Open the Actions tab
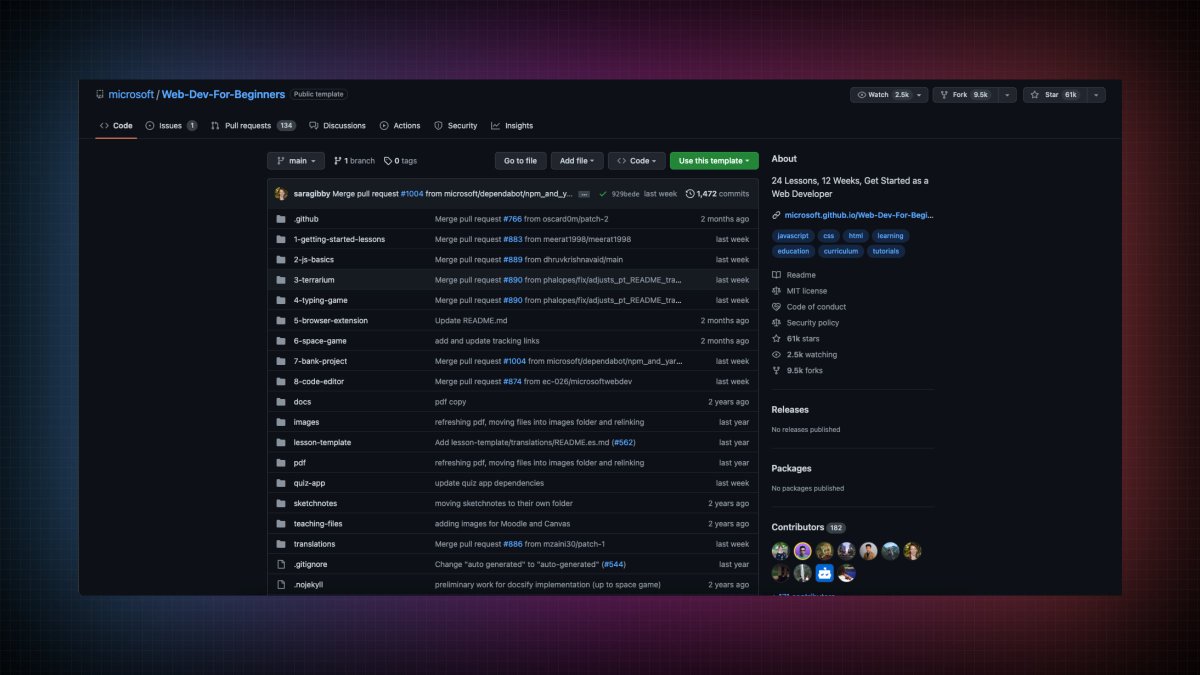This screenshot has height=675, width=1200. 400,126
